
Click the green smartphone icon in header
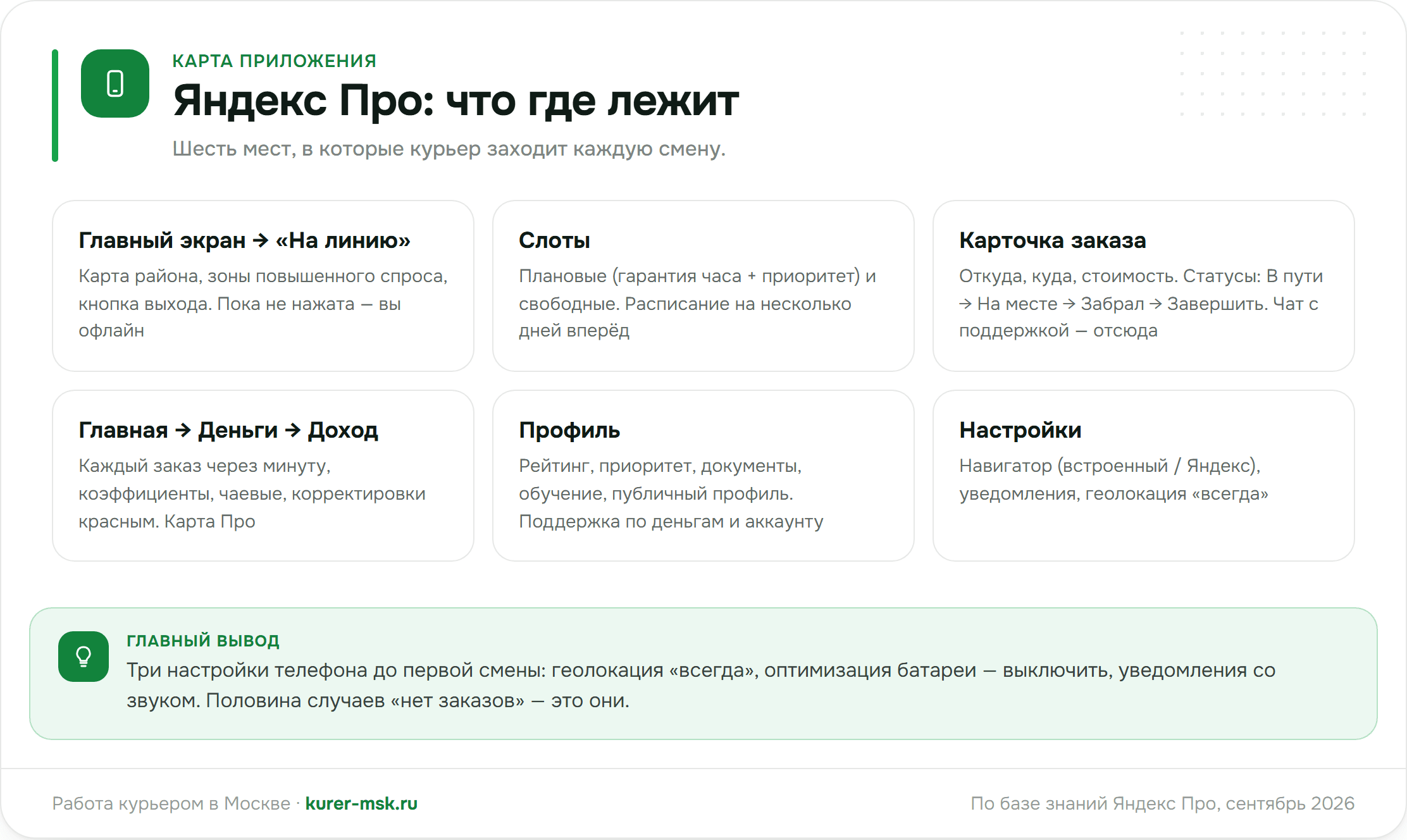click(115, 83)
